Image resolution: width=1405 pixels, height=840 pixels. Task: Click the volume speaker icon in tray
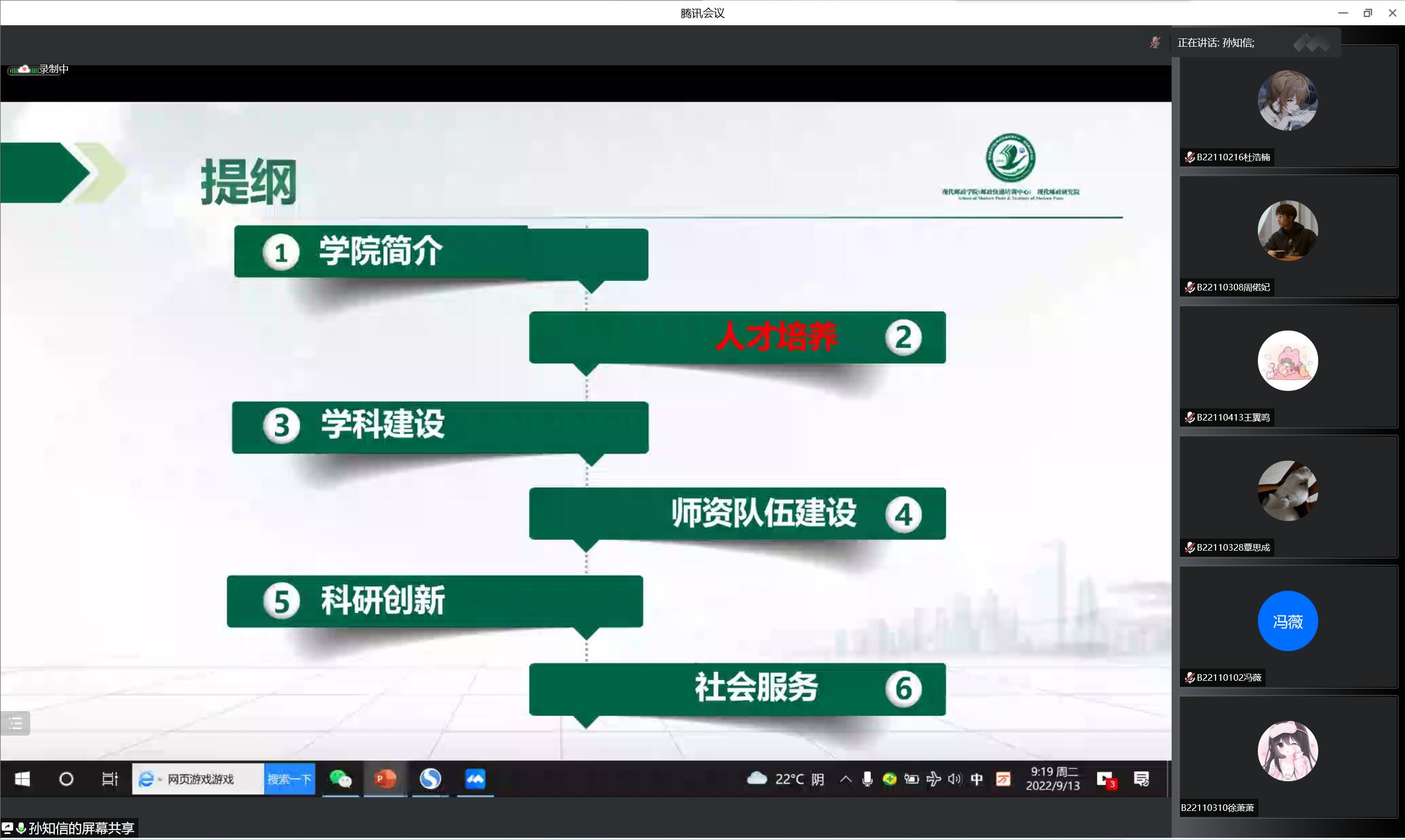pos(954,780)
